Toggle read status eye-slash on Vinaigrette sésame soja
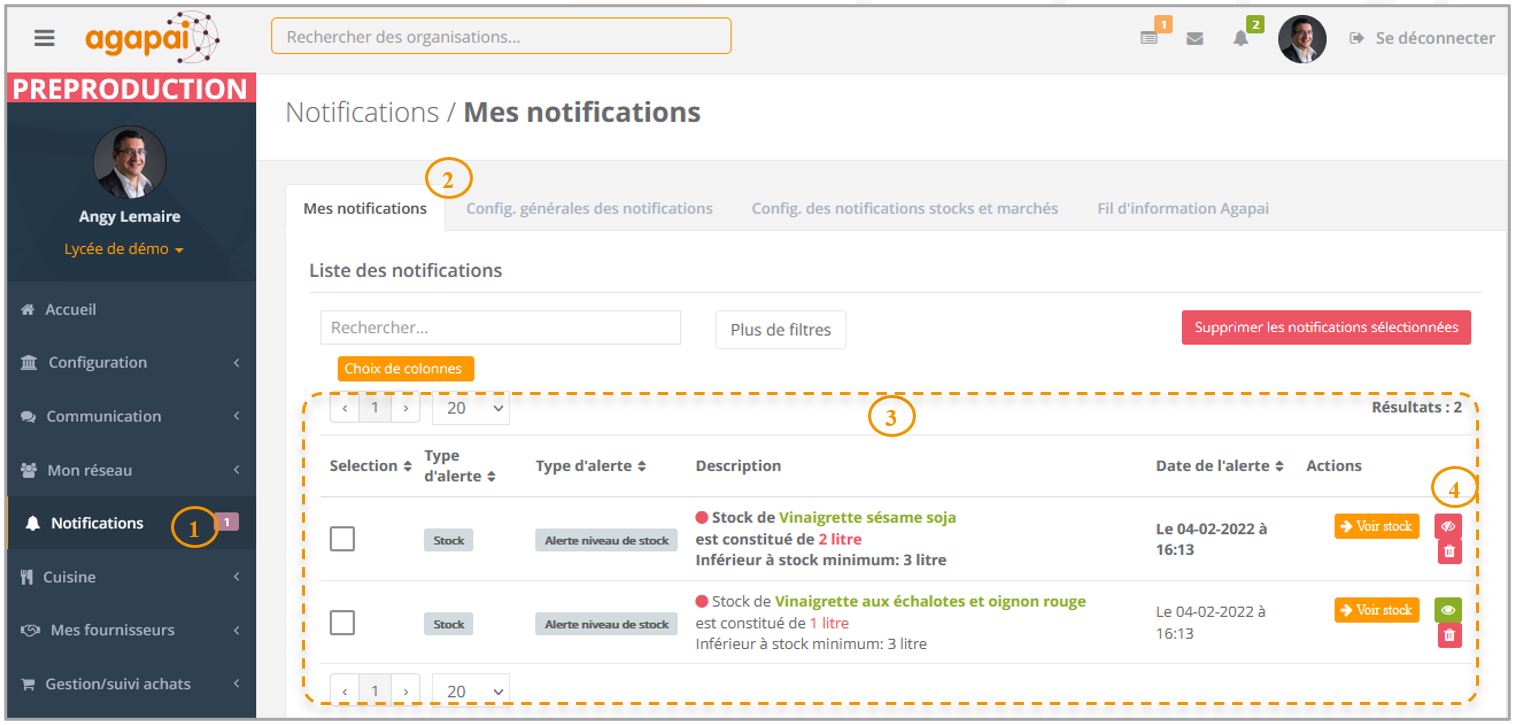The height and width of the screenshot is (725, 1513). coord(1449,526)
